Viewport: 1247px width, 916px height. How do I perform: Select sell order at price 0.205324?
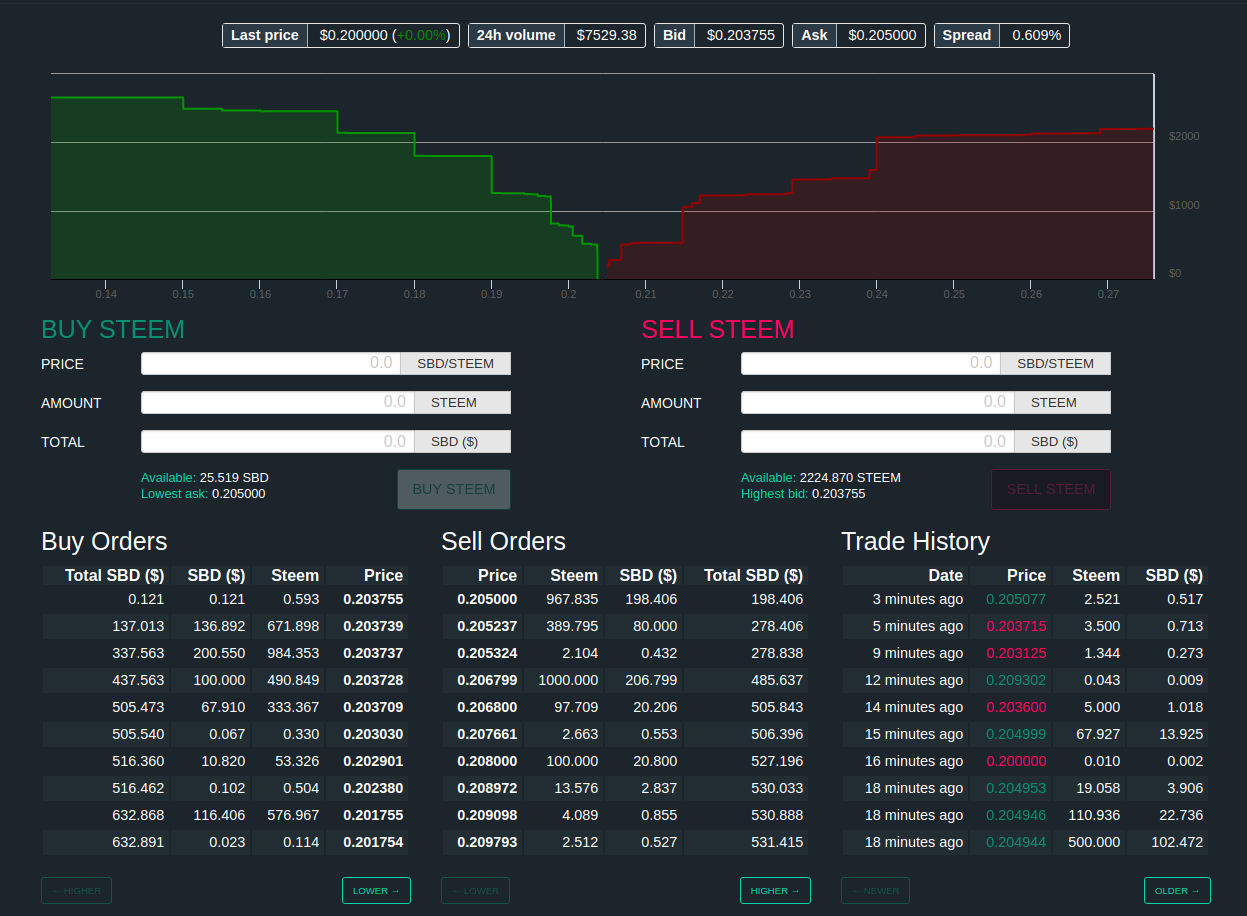click(625, 653)
